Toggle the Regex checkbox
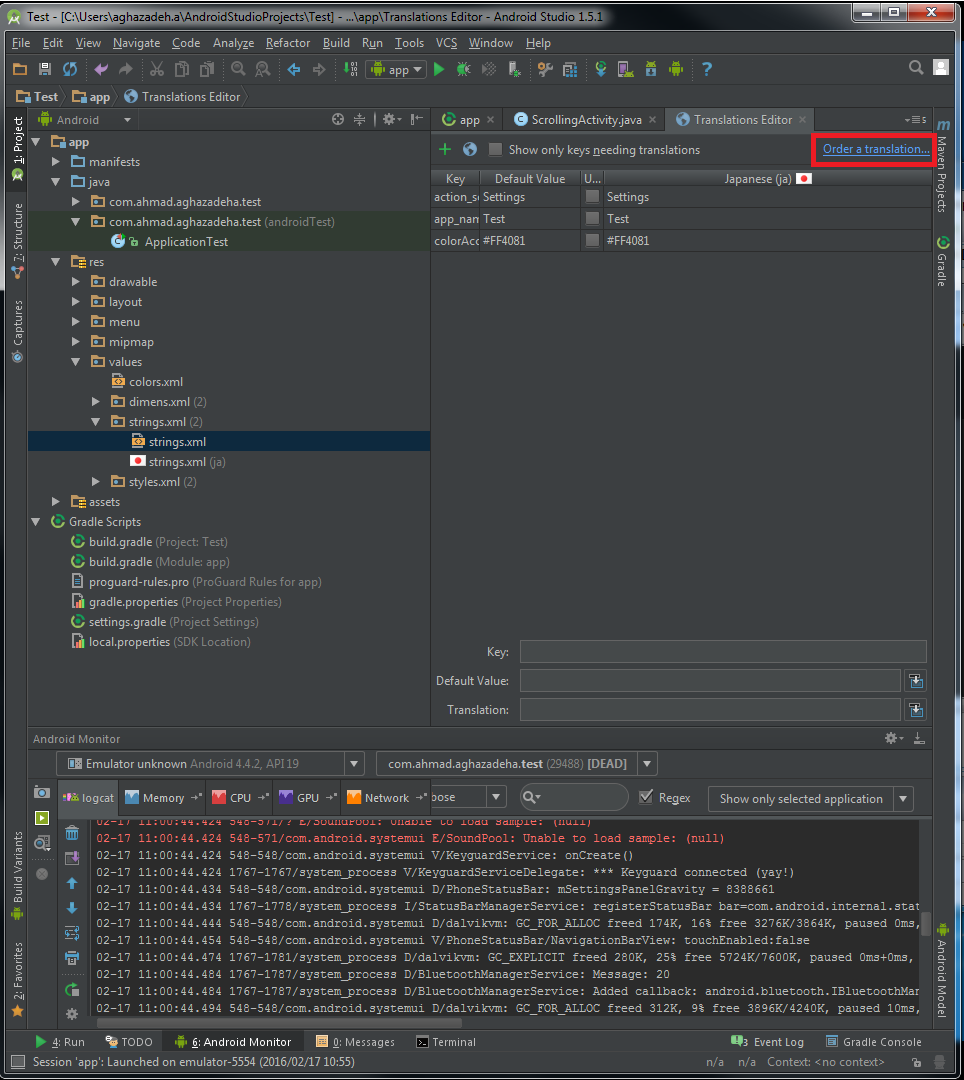 tap(646, 797)
